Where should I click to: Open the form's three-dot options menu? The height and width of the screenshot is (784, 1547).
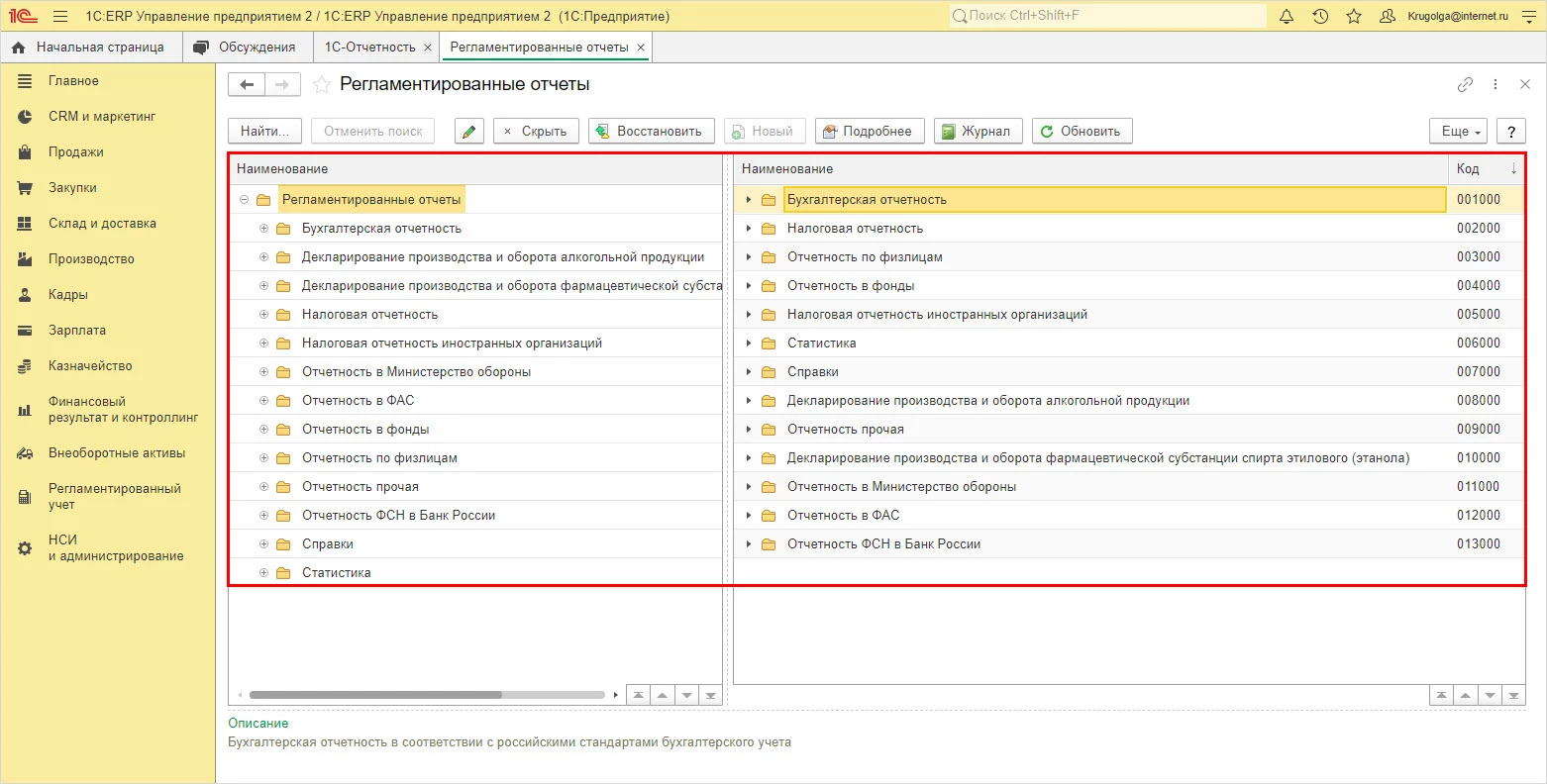coord(1495,84)
